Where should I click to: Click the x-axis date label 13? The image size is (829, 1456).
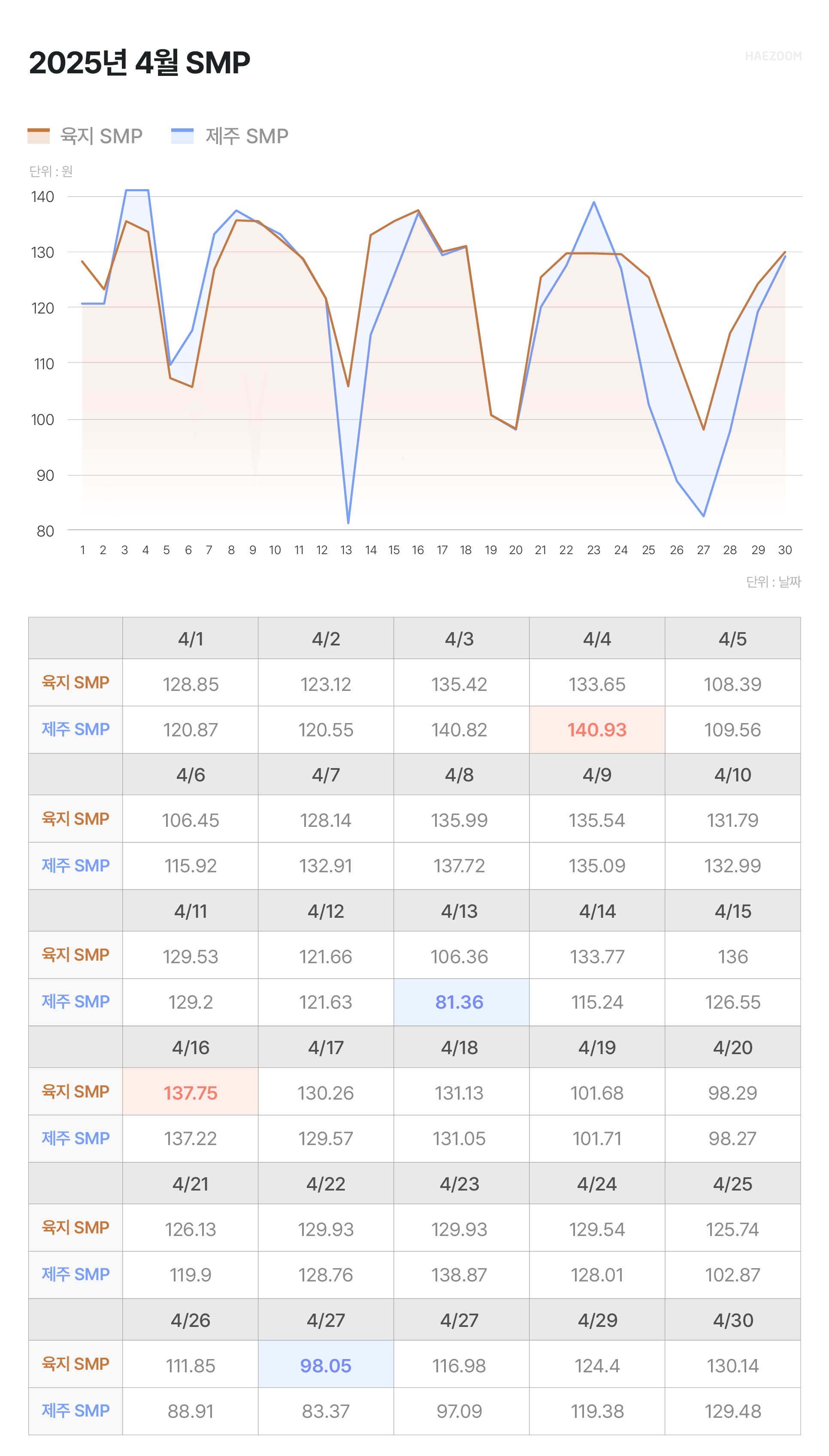tap(346, 550)
